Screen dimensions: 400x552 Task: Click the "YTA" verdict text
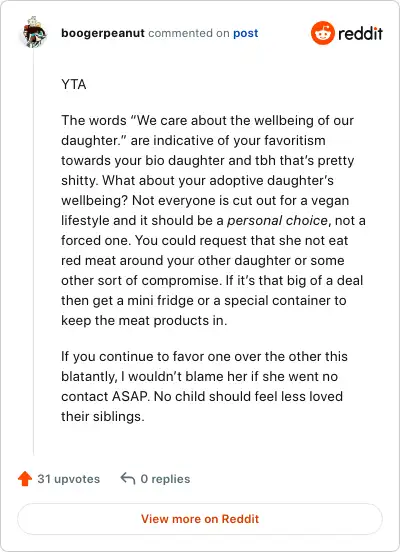coord(74,84)
